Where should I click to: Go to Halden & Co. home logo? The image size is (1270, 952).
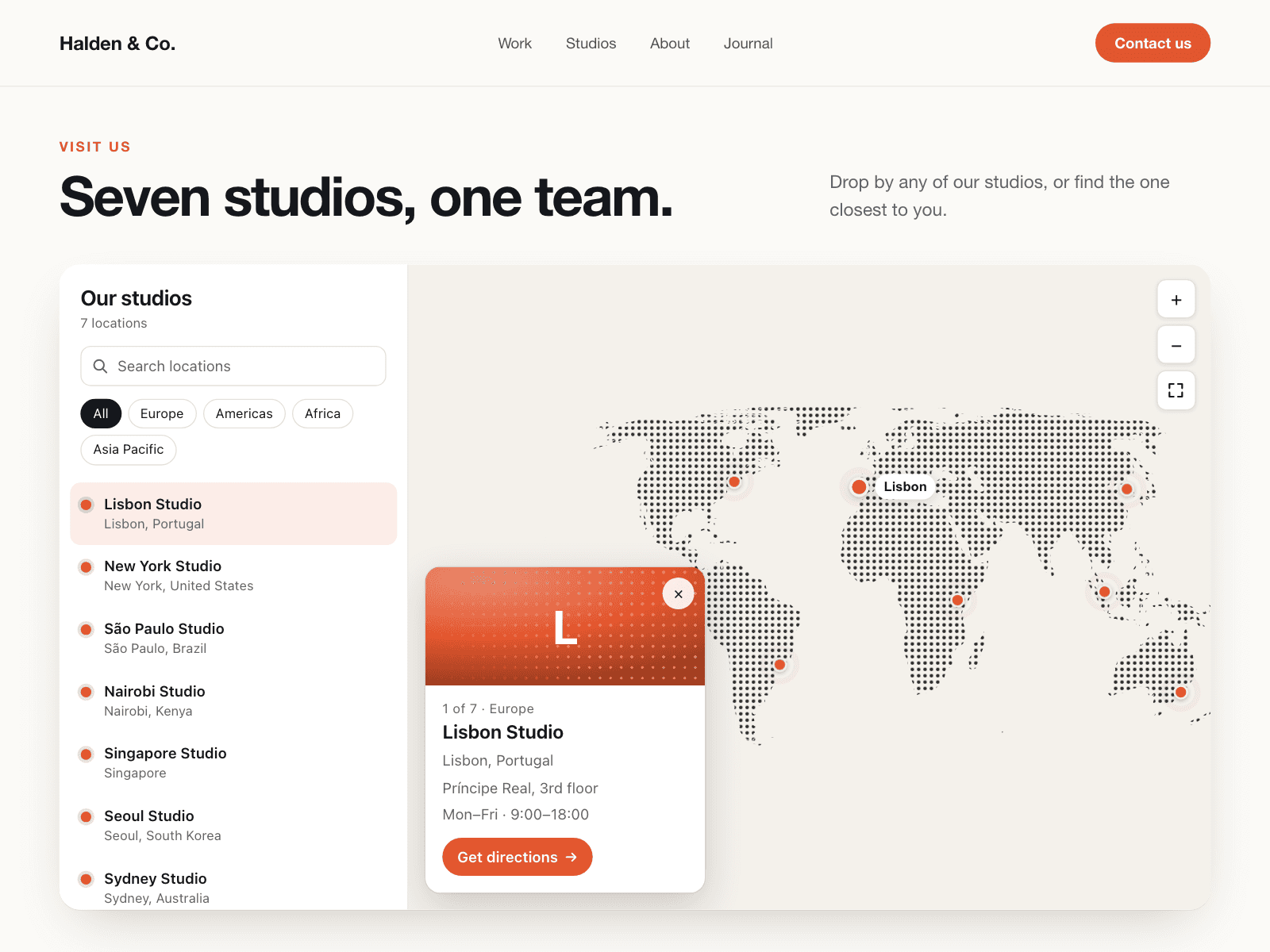(x=117, y=44)
